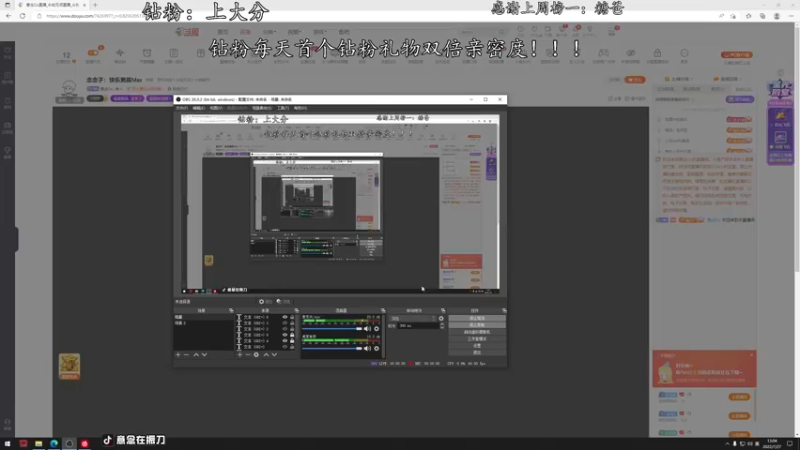Image resolution: width=800 pixels, height=450 pixels.
Task: Move source down in OBS Sources panel
Action: pos(274,355)
